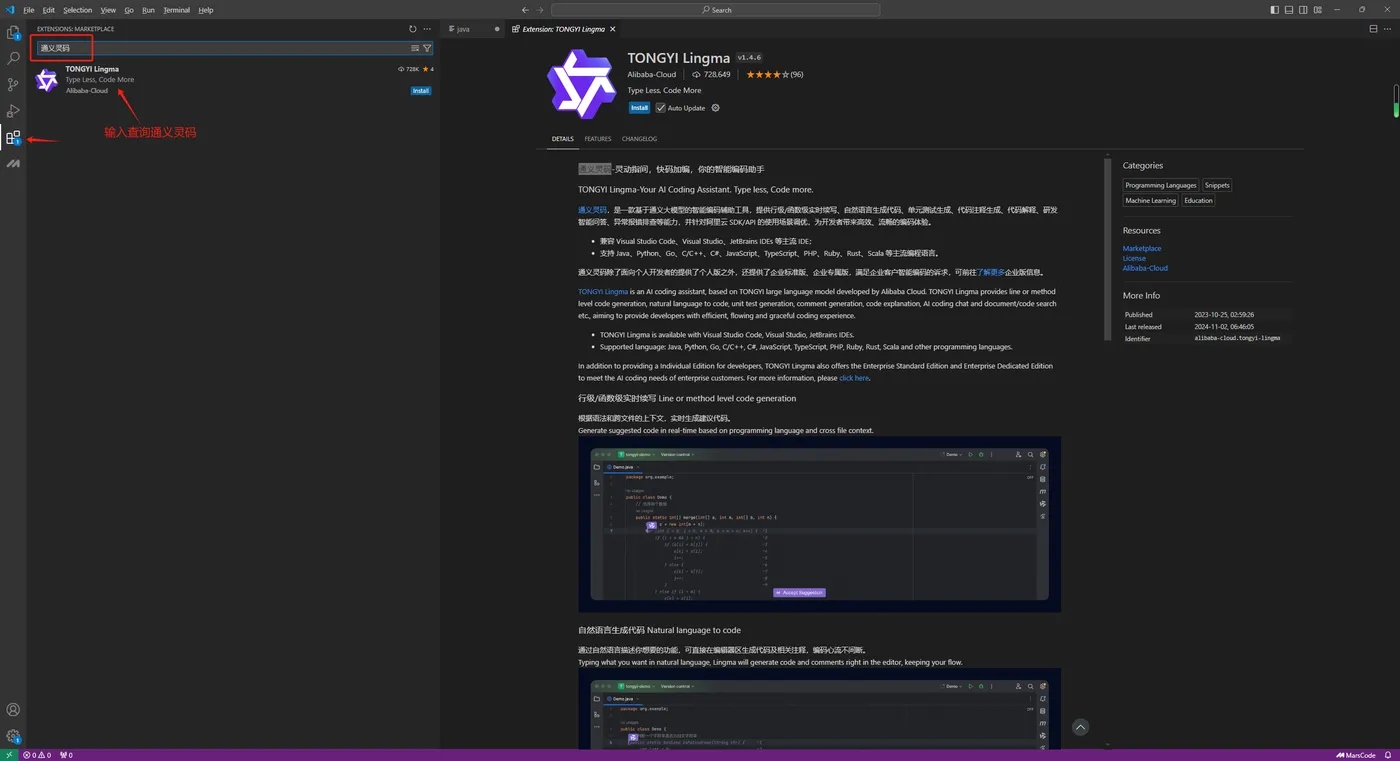
Task: Open the Source Control view
Action: [x=13, y=85]
